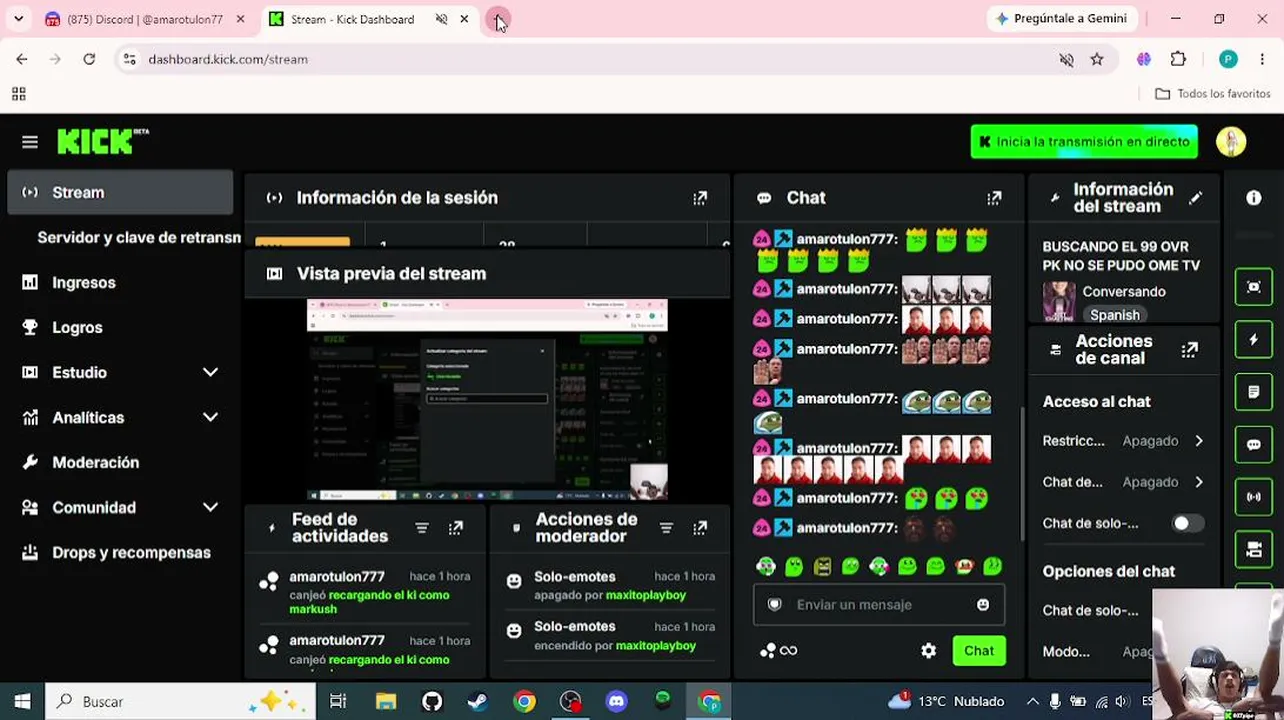Click the Windows taskbar search box
The width and height of the screenshot is (1284, 720).
(180, 702)
